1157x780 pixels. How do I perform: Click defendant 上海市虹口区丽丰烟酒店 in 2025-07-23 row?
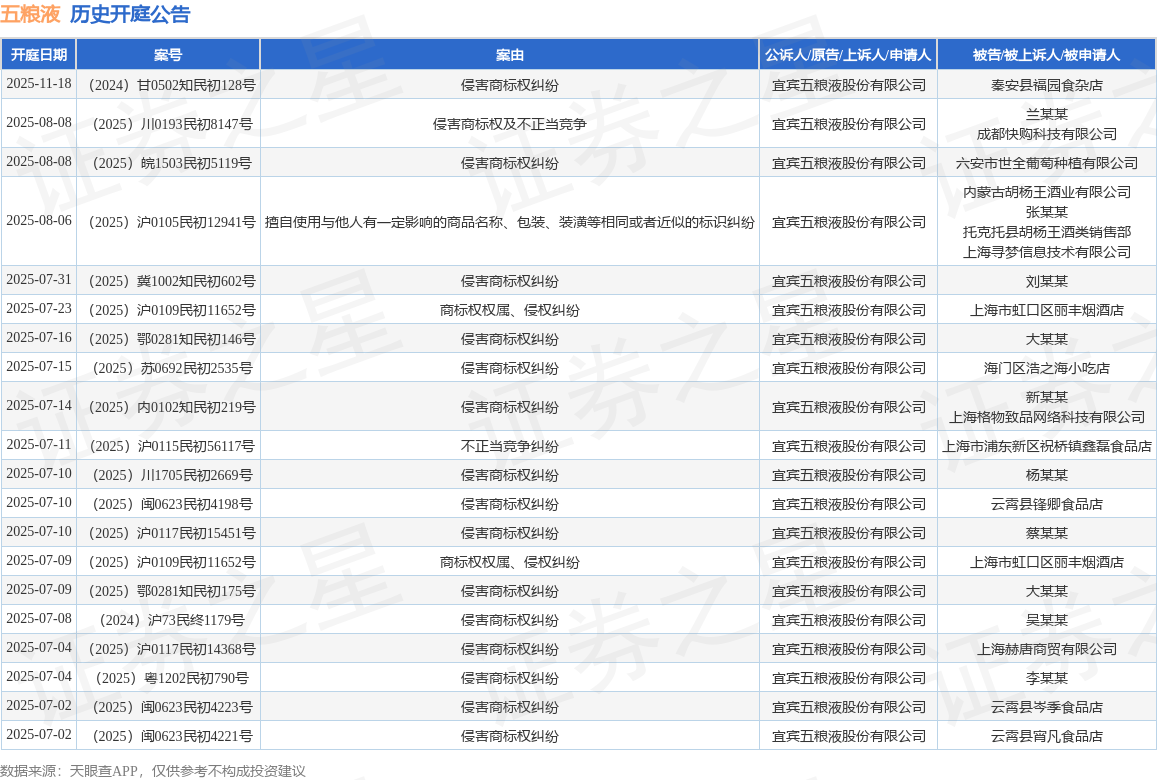click(1046, 310)
